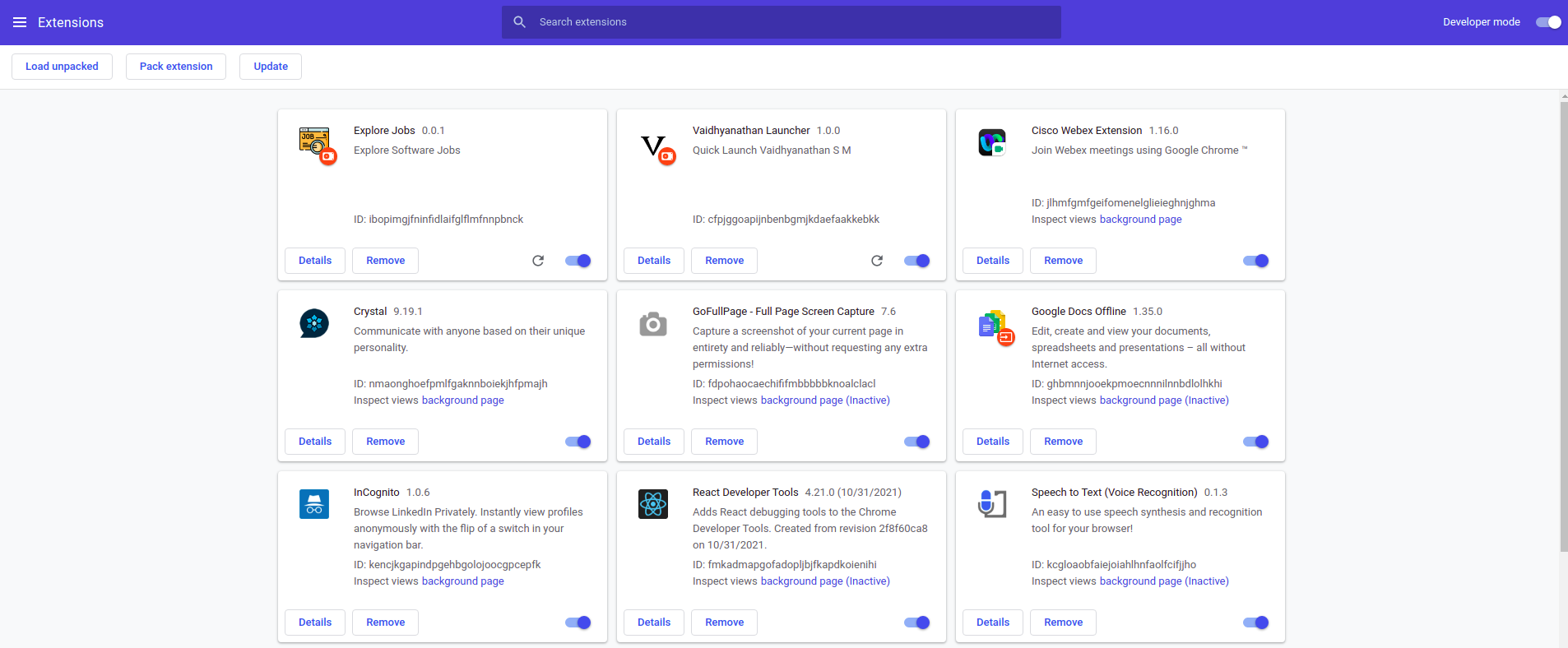Viewport: 1568px width, 648px height.
Task: Disable the InCognito extension
Action: click(x=578, y=623)
